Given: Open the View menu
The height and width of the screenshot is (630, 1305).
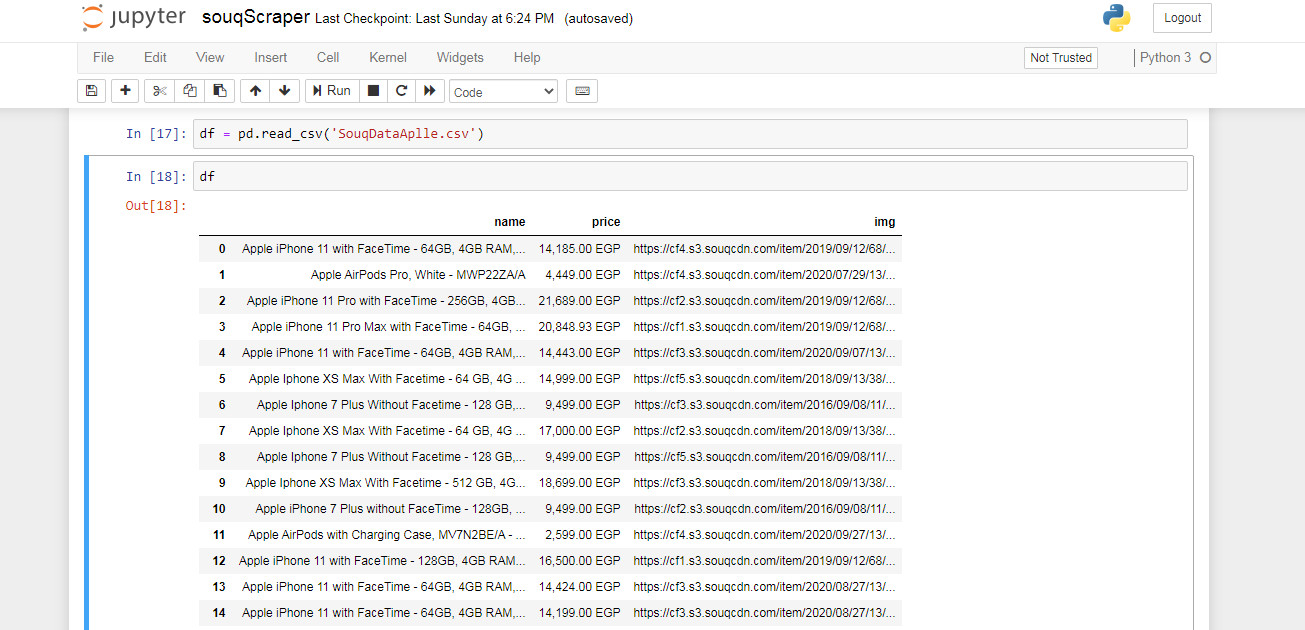Looking at the screenshot, I should [x=210, y=58].
